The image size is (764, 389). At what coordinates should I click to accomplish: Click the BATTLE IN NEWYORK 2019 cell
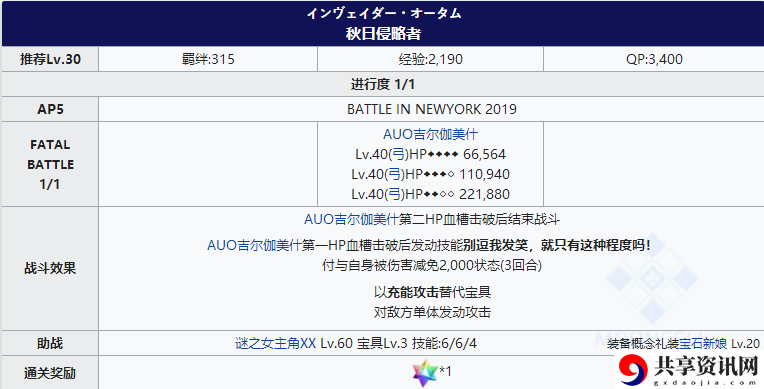coord(431,109)
